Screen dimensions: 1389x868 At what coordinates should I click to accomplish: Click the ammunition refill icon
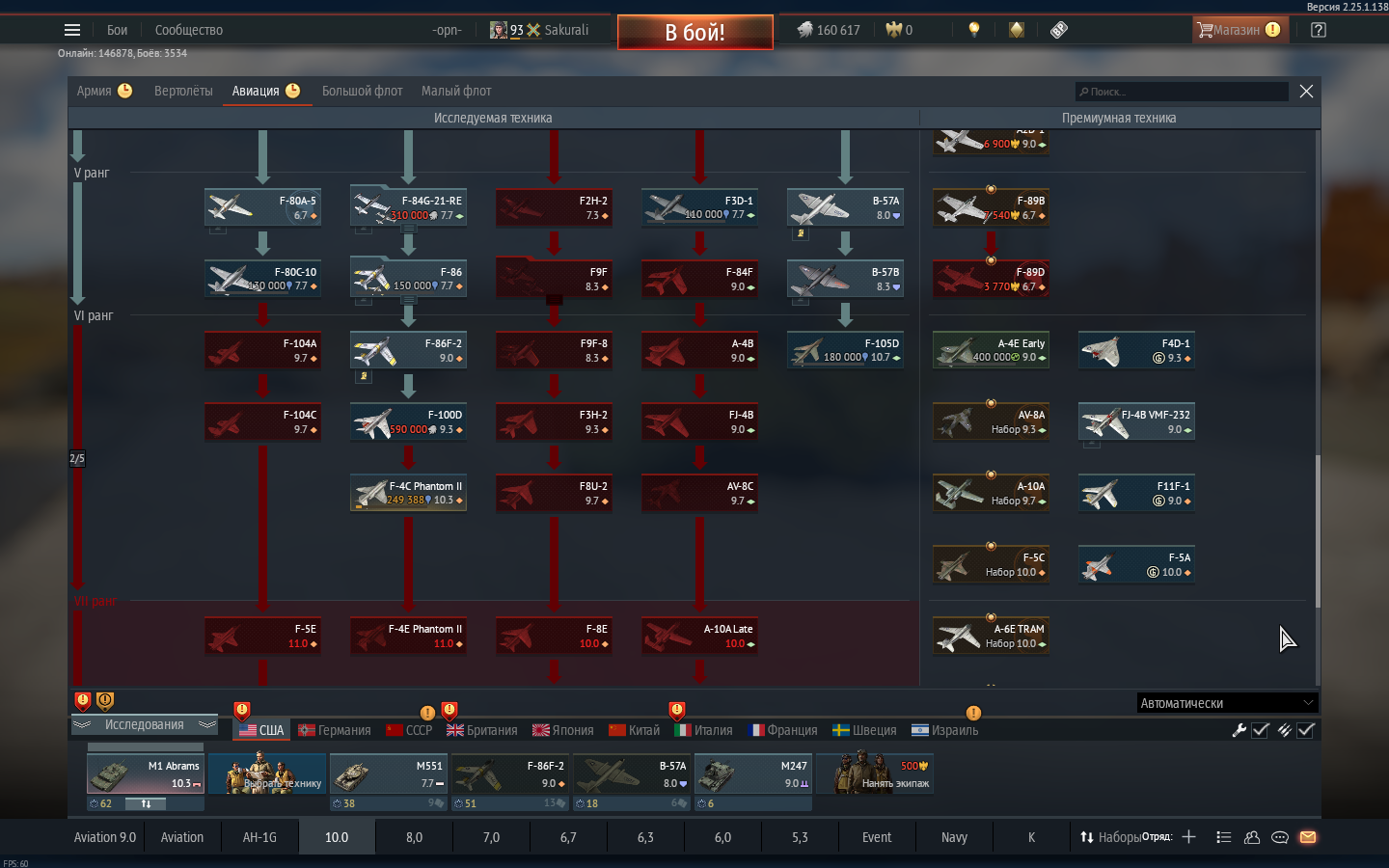pyautogui.click(x=1285, y=730)
